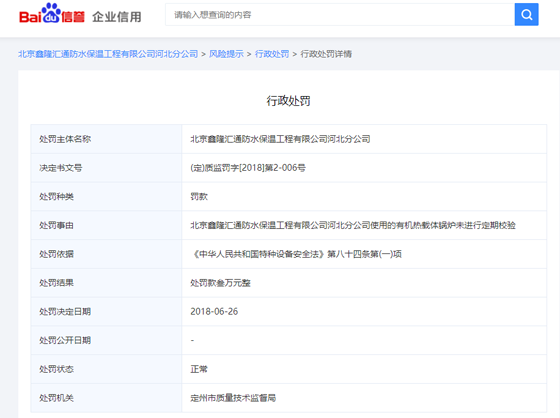560x418 pixels.
Task: Click the 定州市质量技术监督局 authority value
Action: point(233,398)
